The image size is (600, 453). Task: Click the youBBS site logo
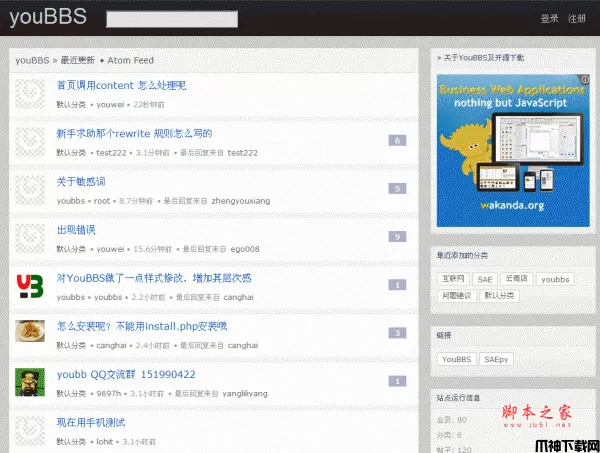48,17
